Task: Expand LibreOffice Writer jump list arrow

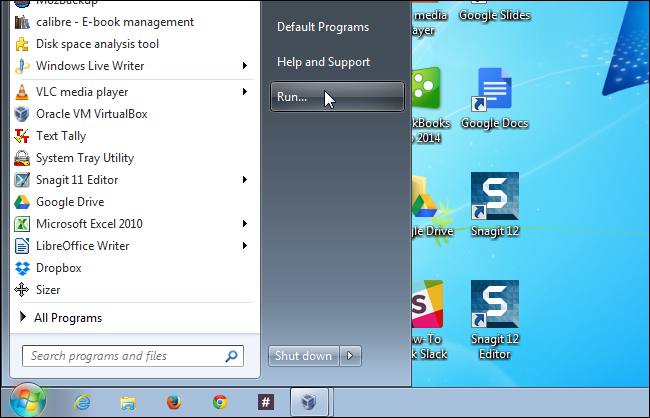Action: pyautogui.click(x=245, y=245)
